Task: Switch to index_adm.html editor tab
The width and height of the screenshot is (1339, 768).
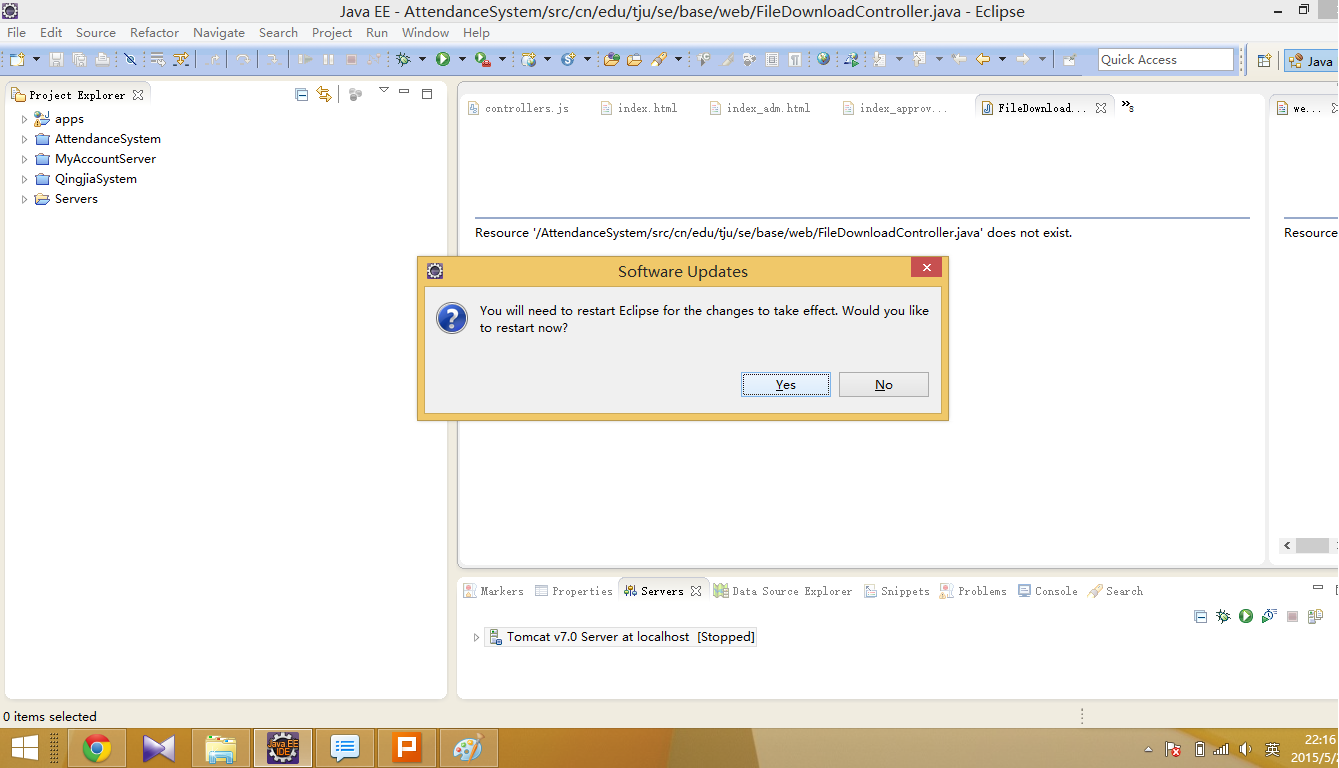Action: (760, 108)
